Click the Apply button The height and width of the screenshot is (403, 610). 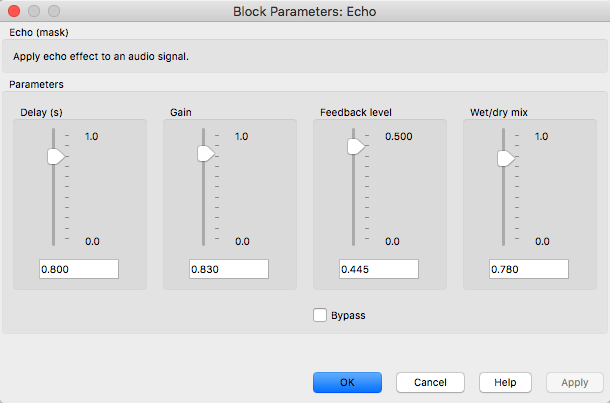click(x=575, y=382)
